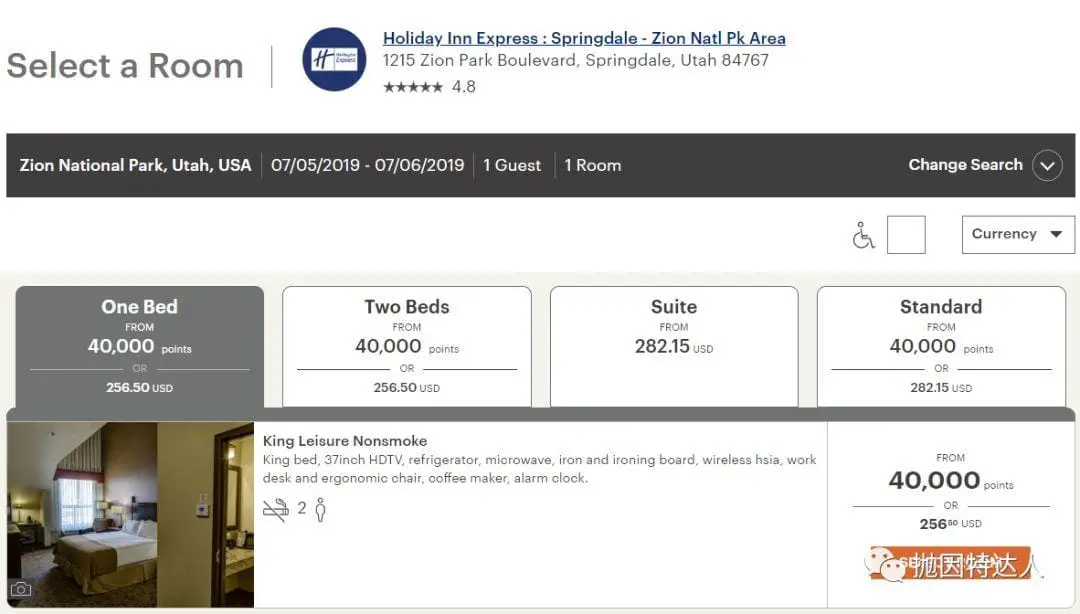
Task: Click the Select a Room heading
Action: click(x=125, y=66)
